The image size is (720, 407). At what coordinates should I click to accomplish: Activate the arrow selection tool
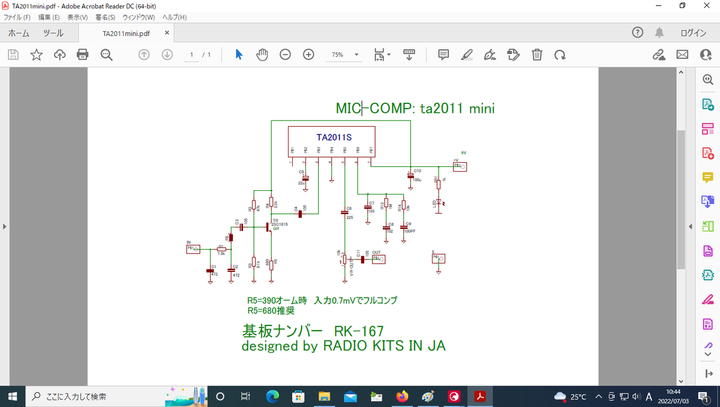pos(239,54)
